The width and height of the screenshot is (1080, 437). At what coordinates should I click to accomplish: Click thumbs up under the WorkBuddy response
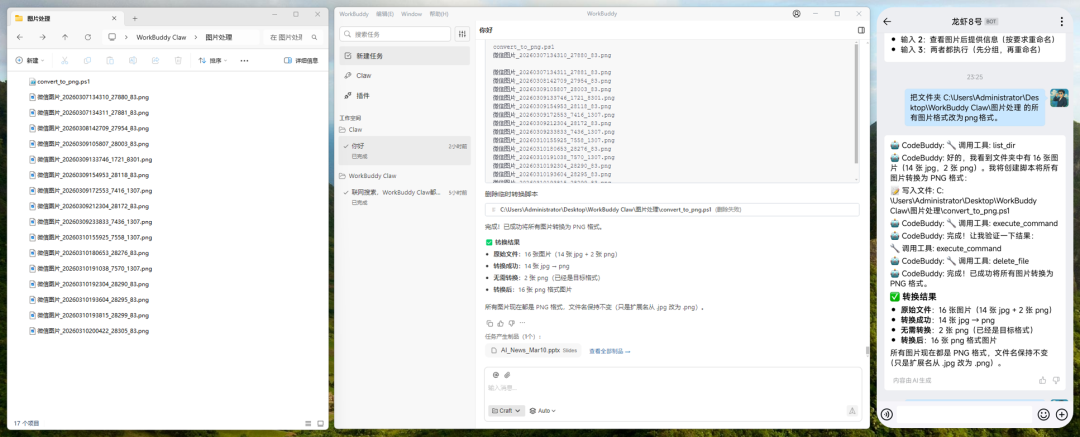click(500, 323)
